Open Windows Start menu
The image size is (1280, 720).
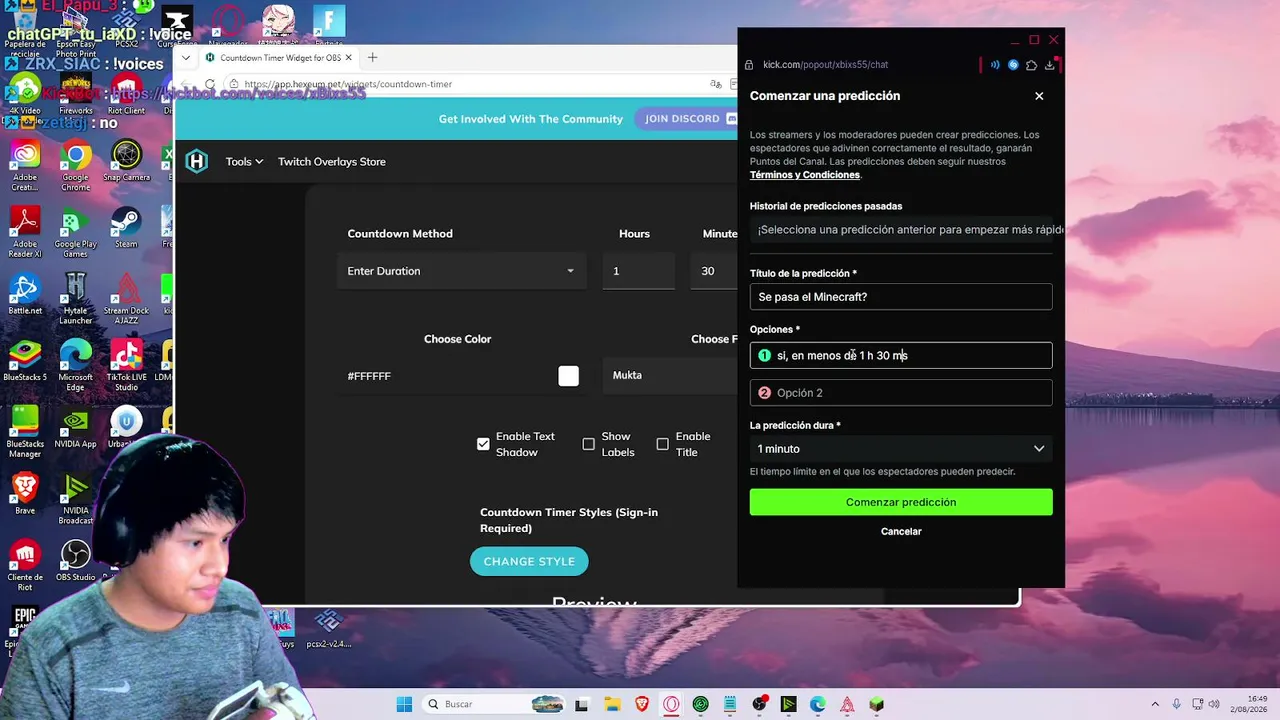404,704
